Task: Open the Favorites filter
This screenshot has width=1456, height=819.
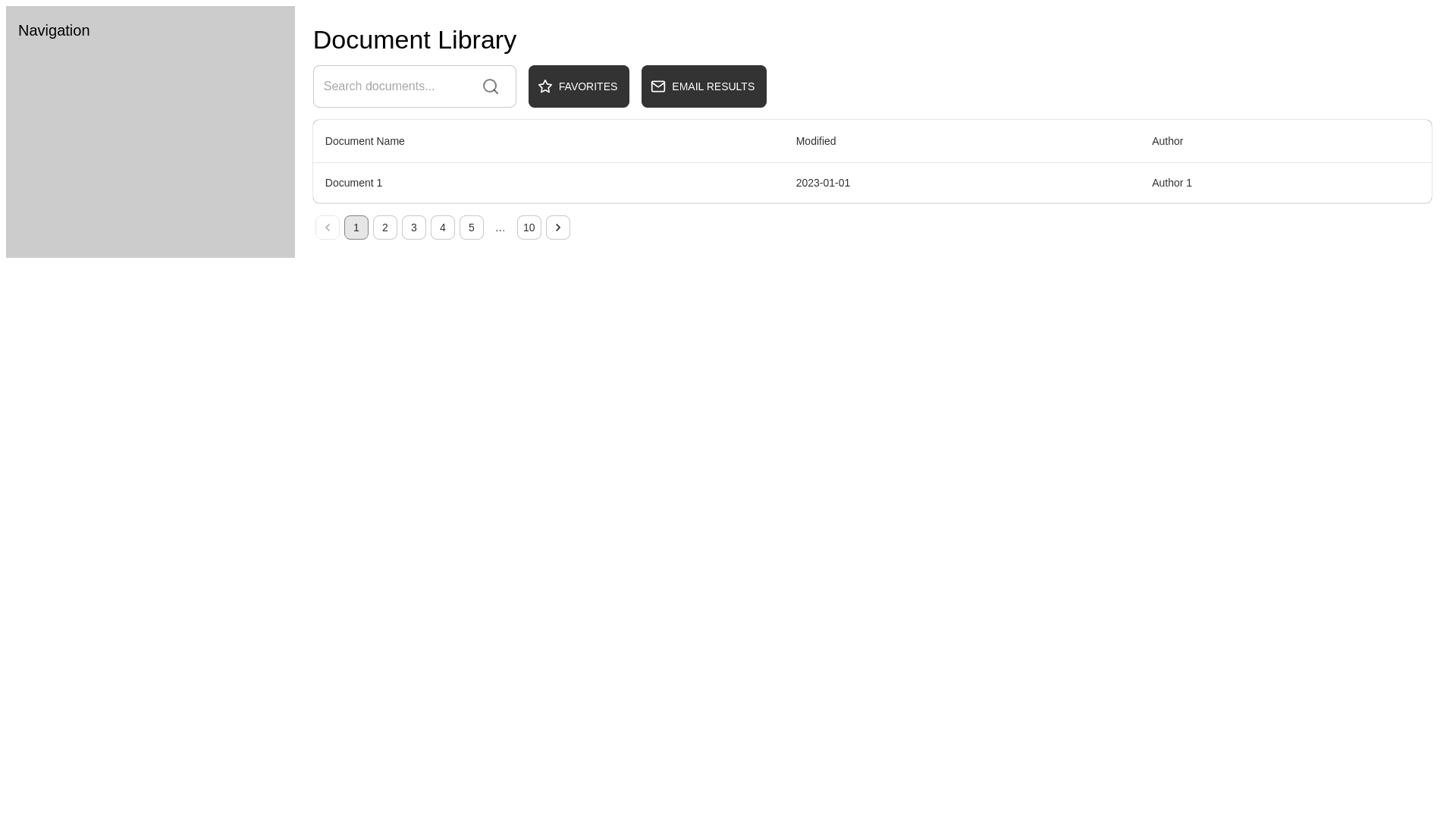Action: coord(579,86)
